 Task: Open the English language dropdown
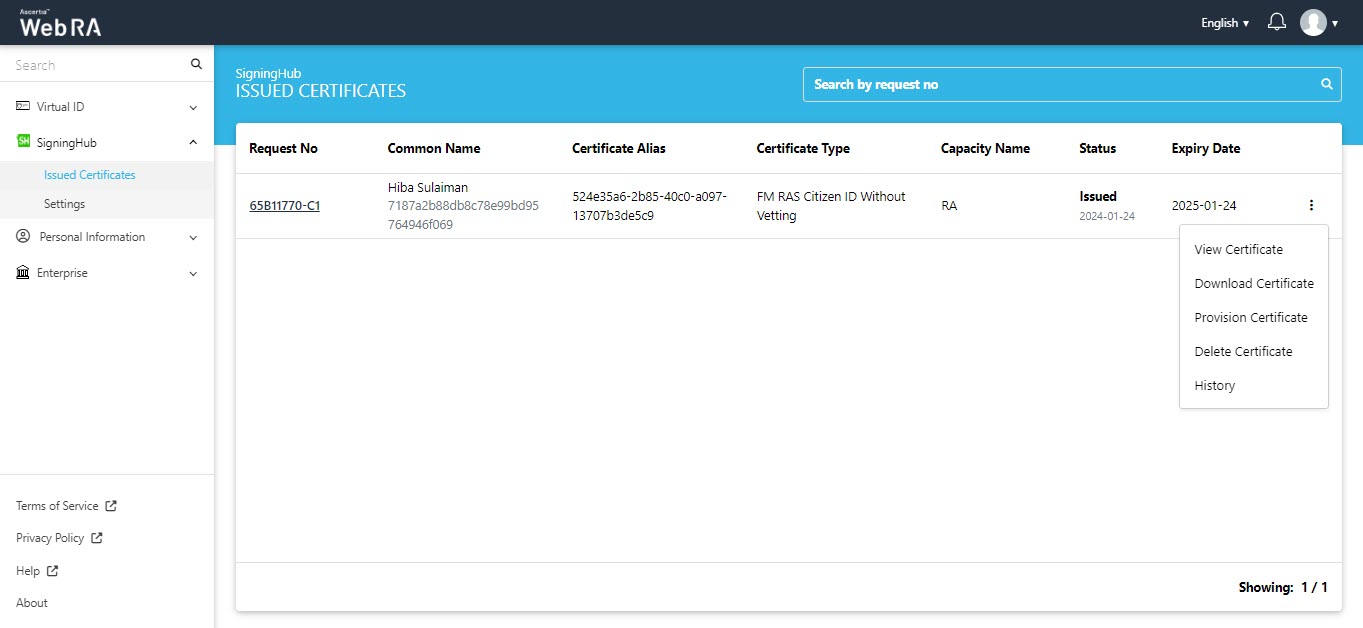[x=1225, y=23]
